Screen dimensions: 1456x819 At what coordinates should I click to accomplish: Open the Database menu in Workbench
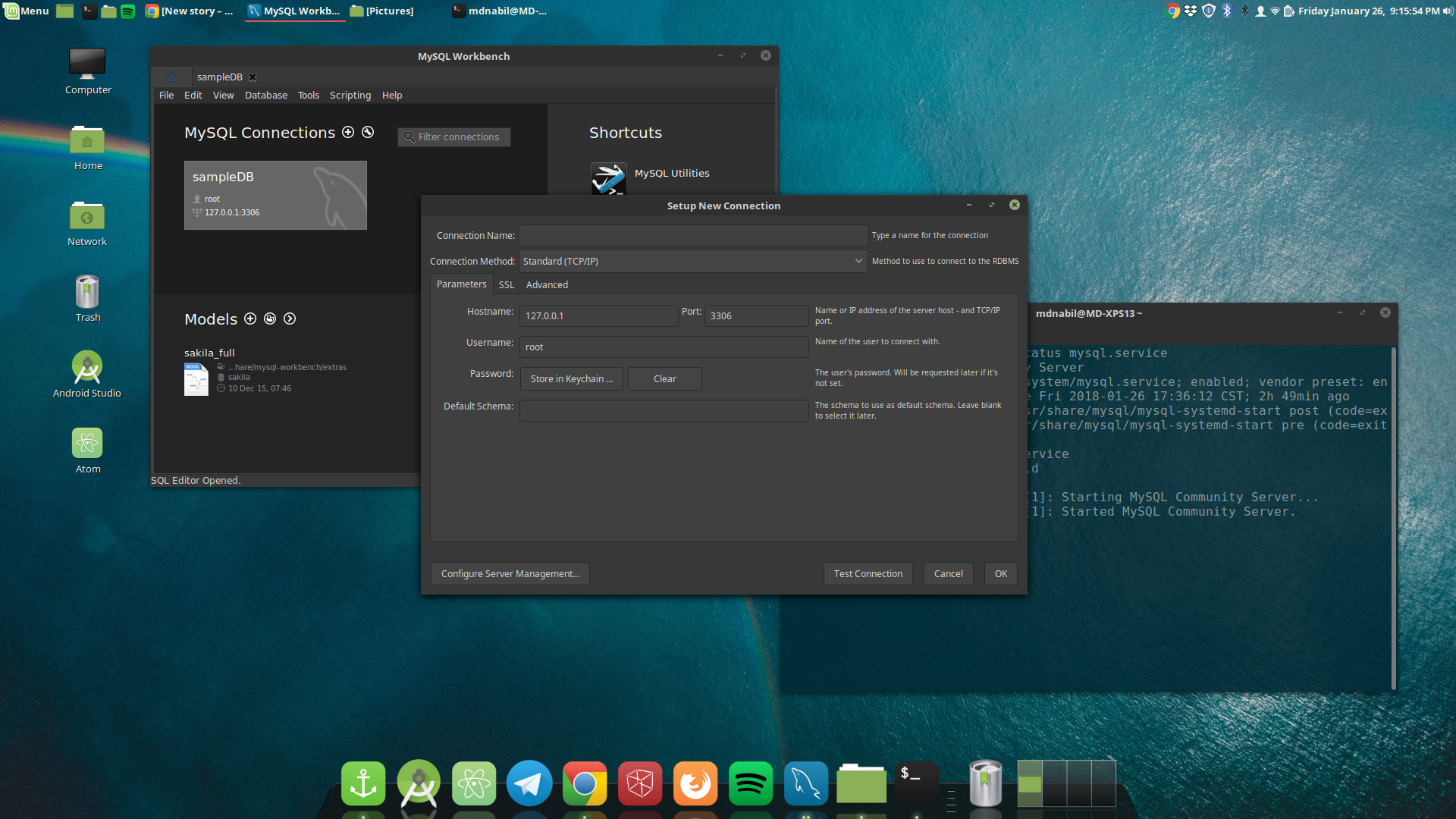266,95
